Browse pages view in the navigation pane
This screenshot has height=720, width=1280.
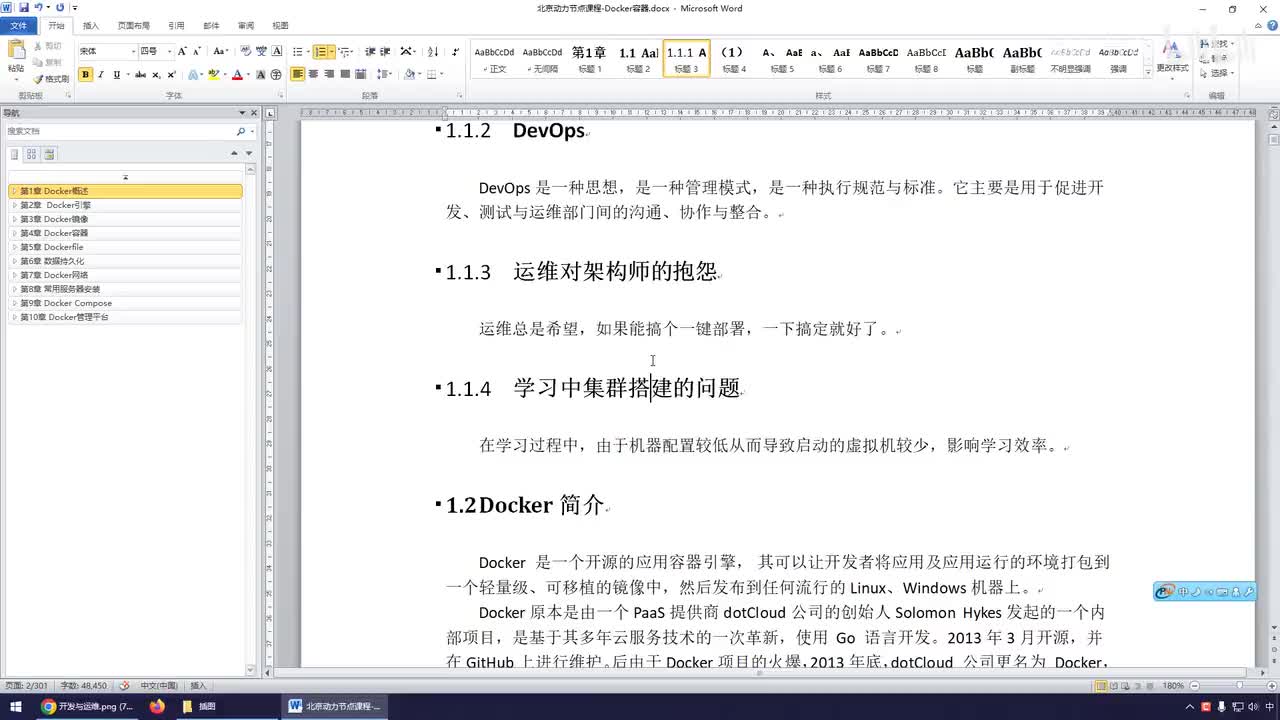31,154
